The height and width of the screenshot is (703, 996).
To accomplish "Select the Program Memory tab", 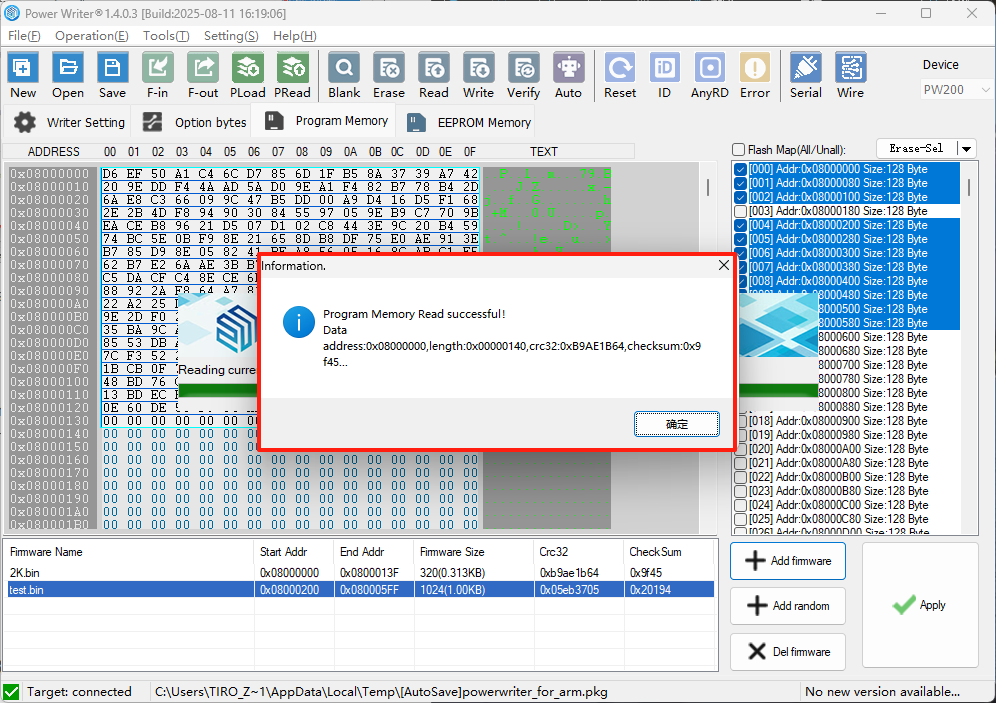I will click(x=325, y=121).
